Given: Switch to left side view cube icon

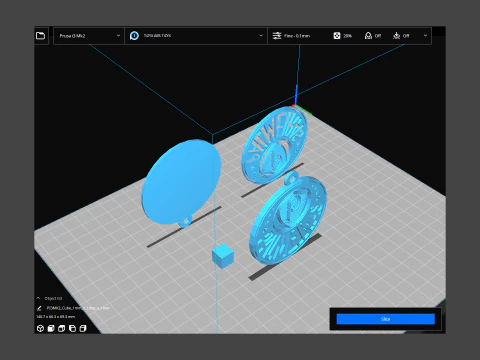Looking at the screenshot, I should tap(72, 329).
